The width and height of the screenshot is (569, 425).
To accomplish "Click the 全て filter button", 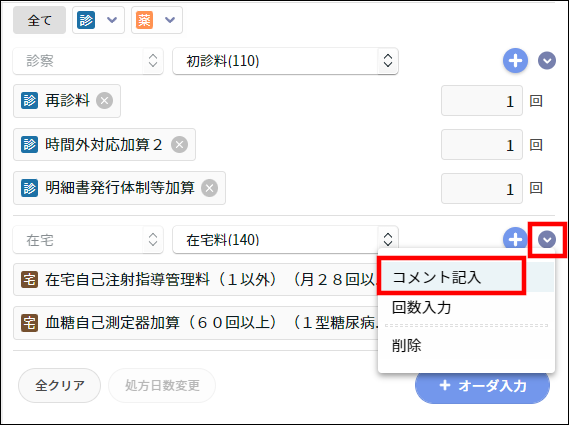I will 40,20.
